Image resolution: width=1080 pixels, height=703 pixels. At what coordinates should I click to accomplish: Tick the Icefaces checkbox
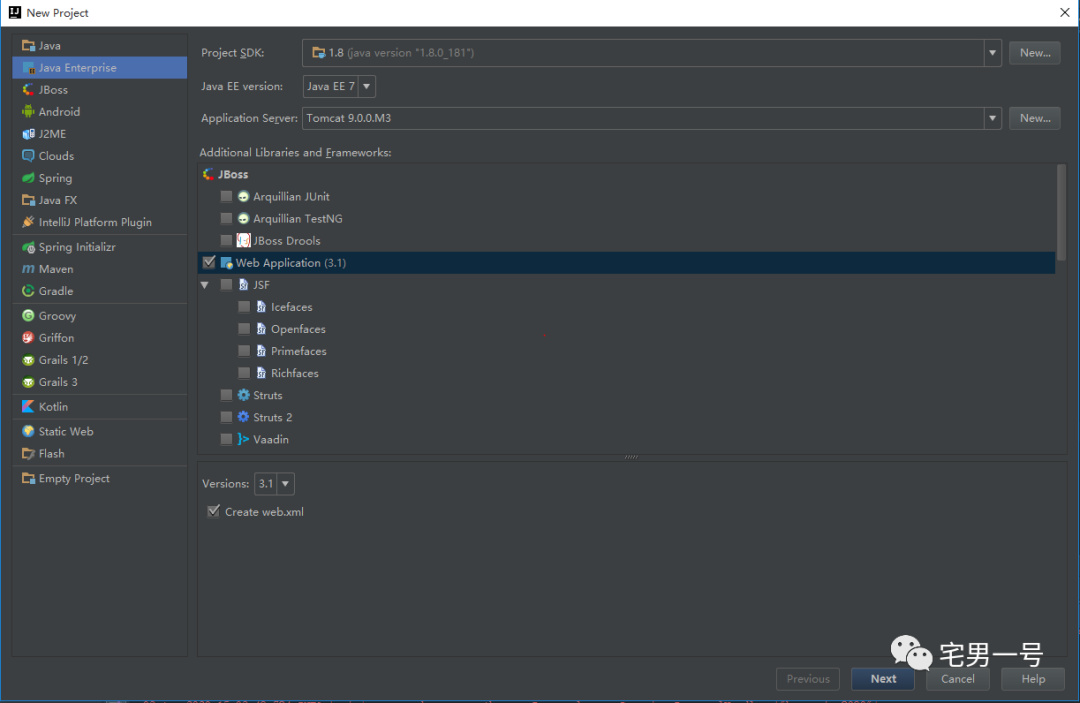(x=244, y=306)
